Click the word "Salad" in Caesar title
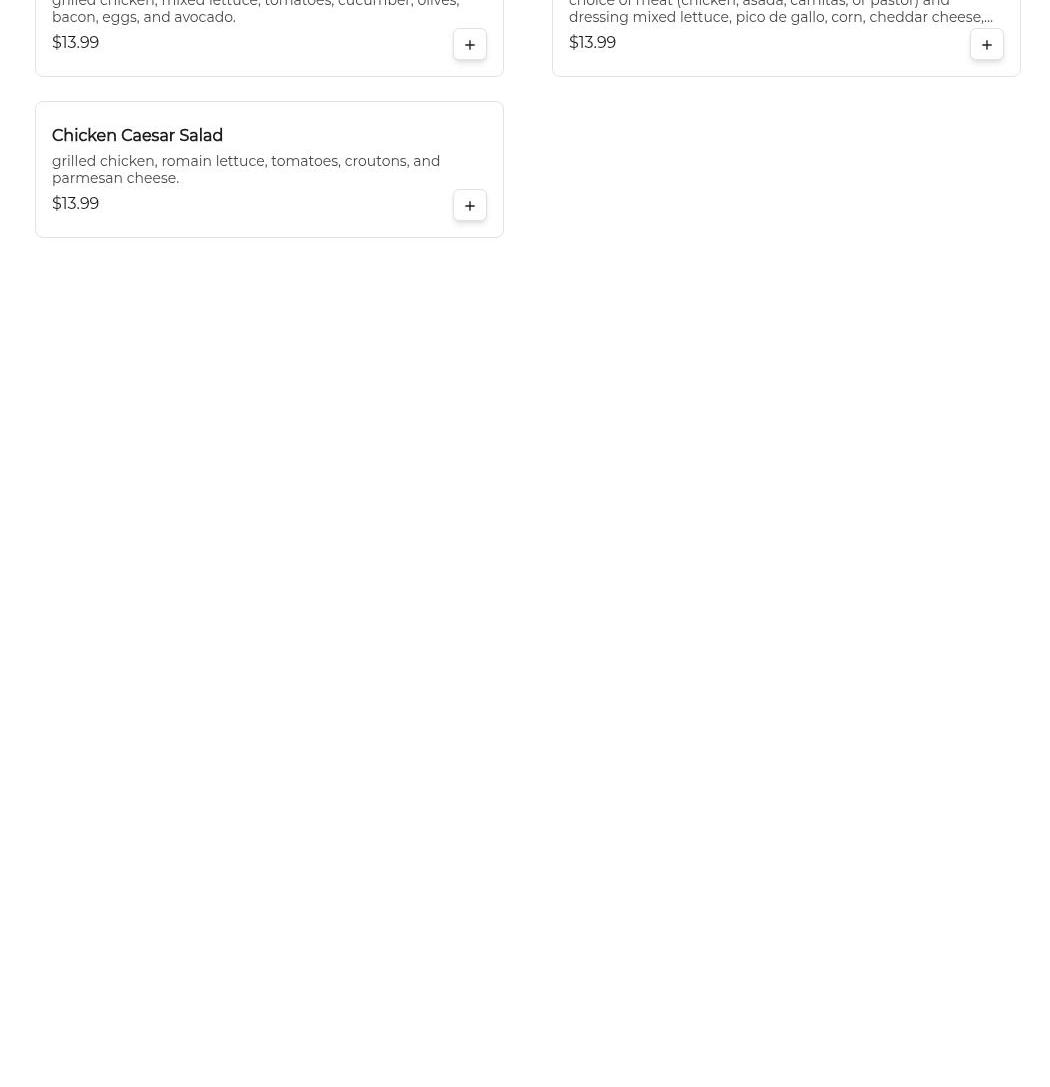1050x1087 pixels. 201,135
